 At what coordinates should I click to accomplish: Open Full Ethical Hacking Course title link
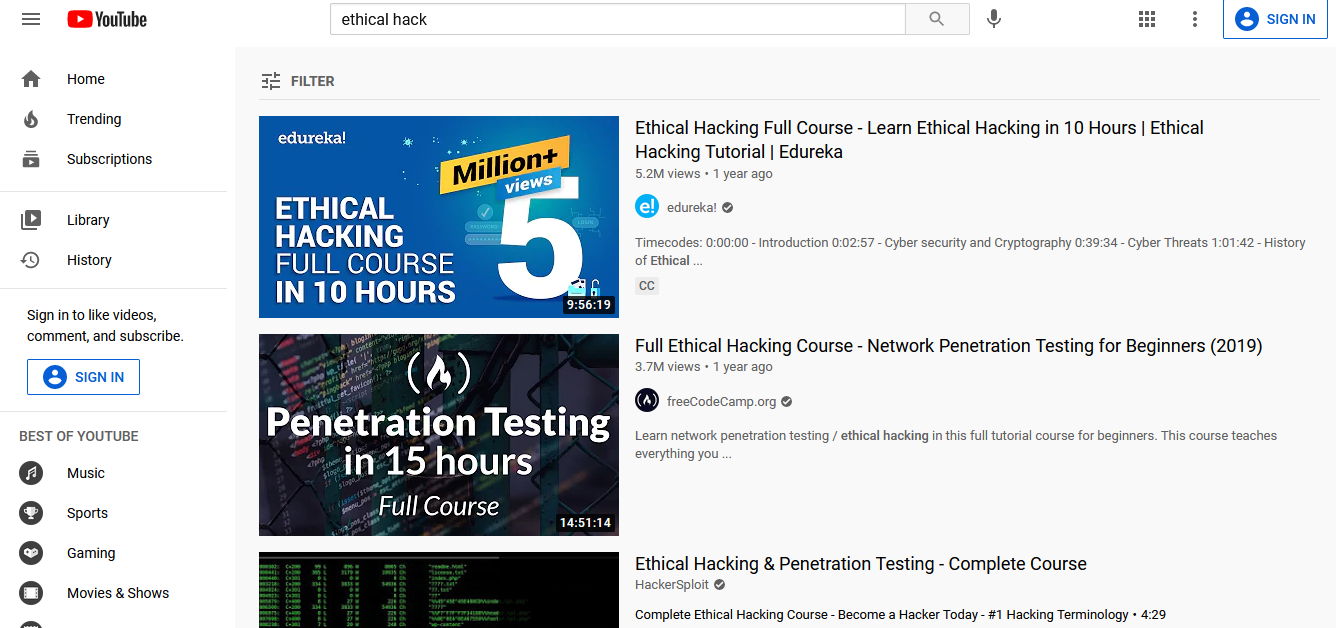click(949, 346)
